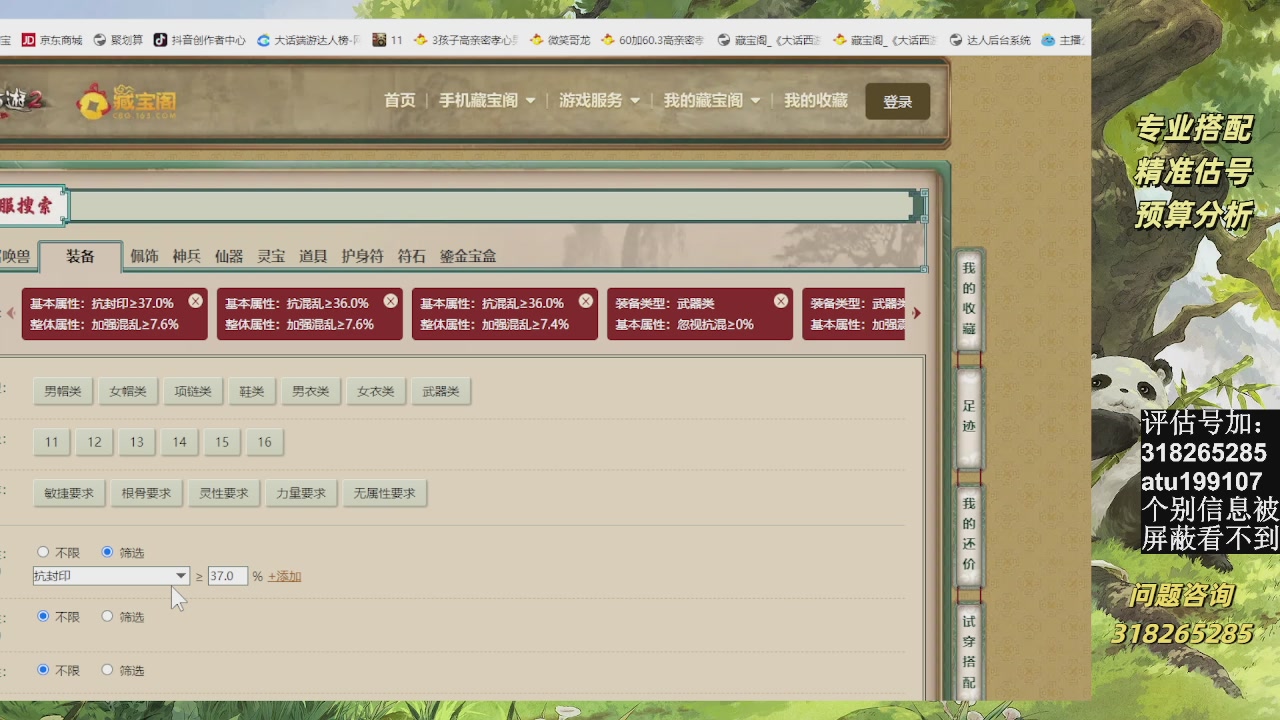
Task: Select the 敏捷要求 attribute requirement
Action: (69, 493)
